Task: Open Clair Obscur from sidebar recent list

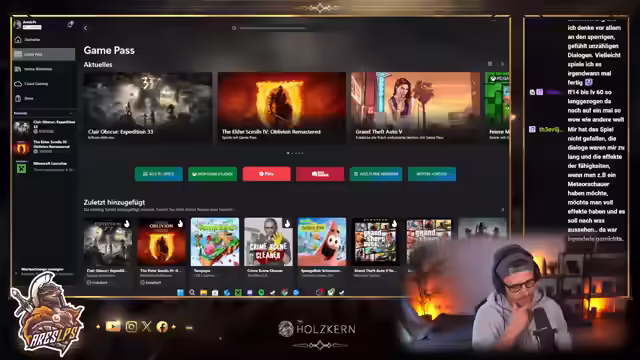Action: pos(44,127)
